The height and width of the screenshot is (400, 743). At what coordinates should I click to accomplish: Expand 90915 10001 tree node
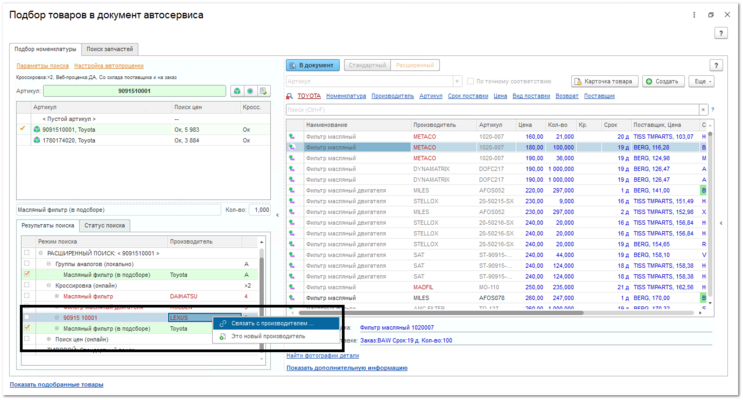click(57, 318)
